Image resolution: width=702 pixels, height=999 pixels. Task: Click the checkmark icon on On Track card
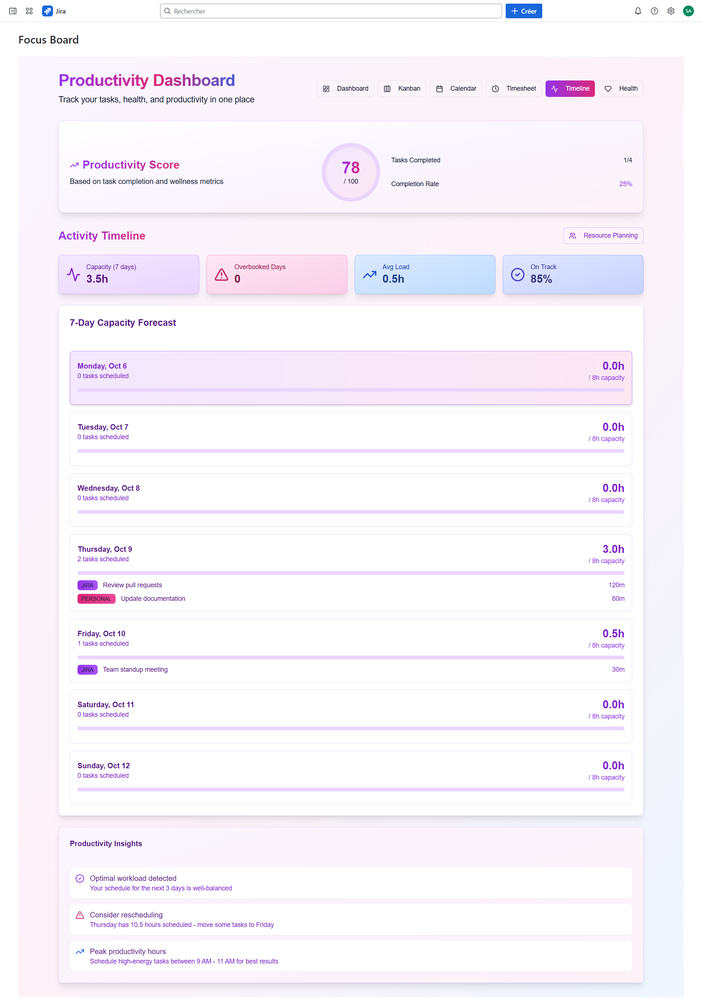[517, 273]
